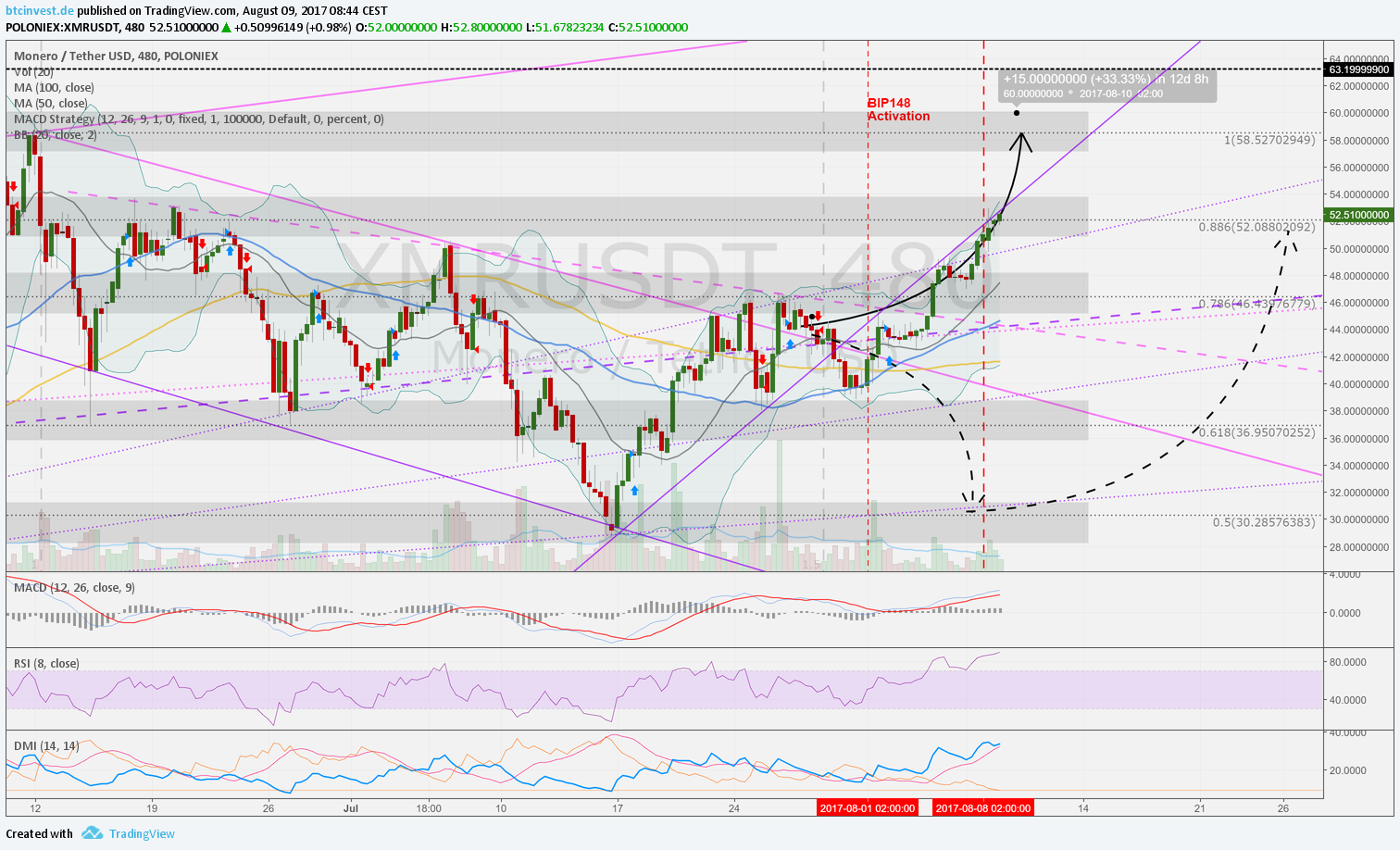Click the black 63.19999900 price line label
This screenshot has height=850, width=1400.
point(1358,69)
